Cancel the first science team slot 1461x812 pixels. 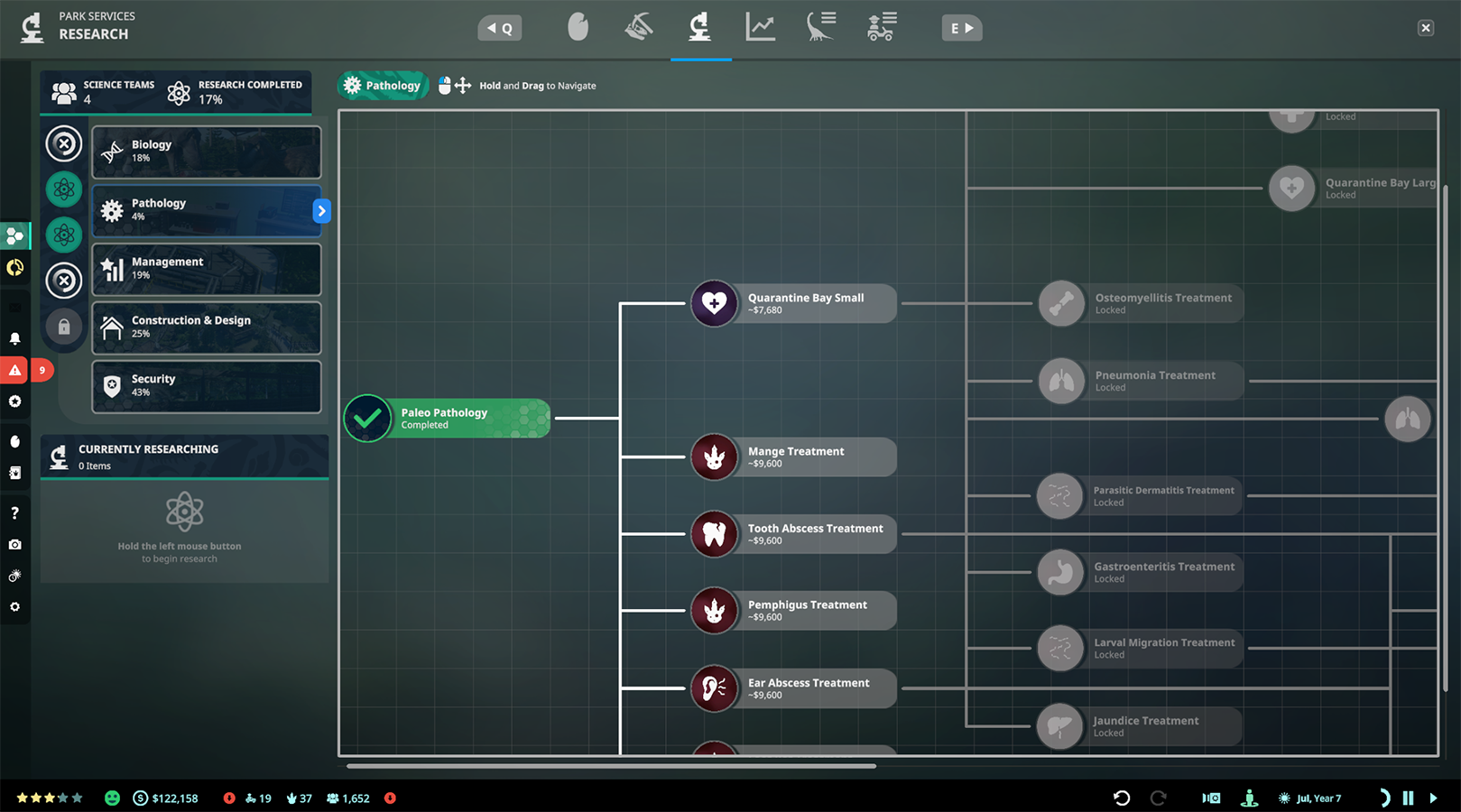64,143
